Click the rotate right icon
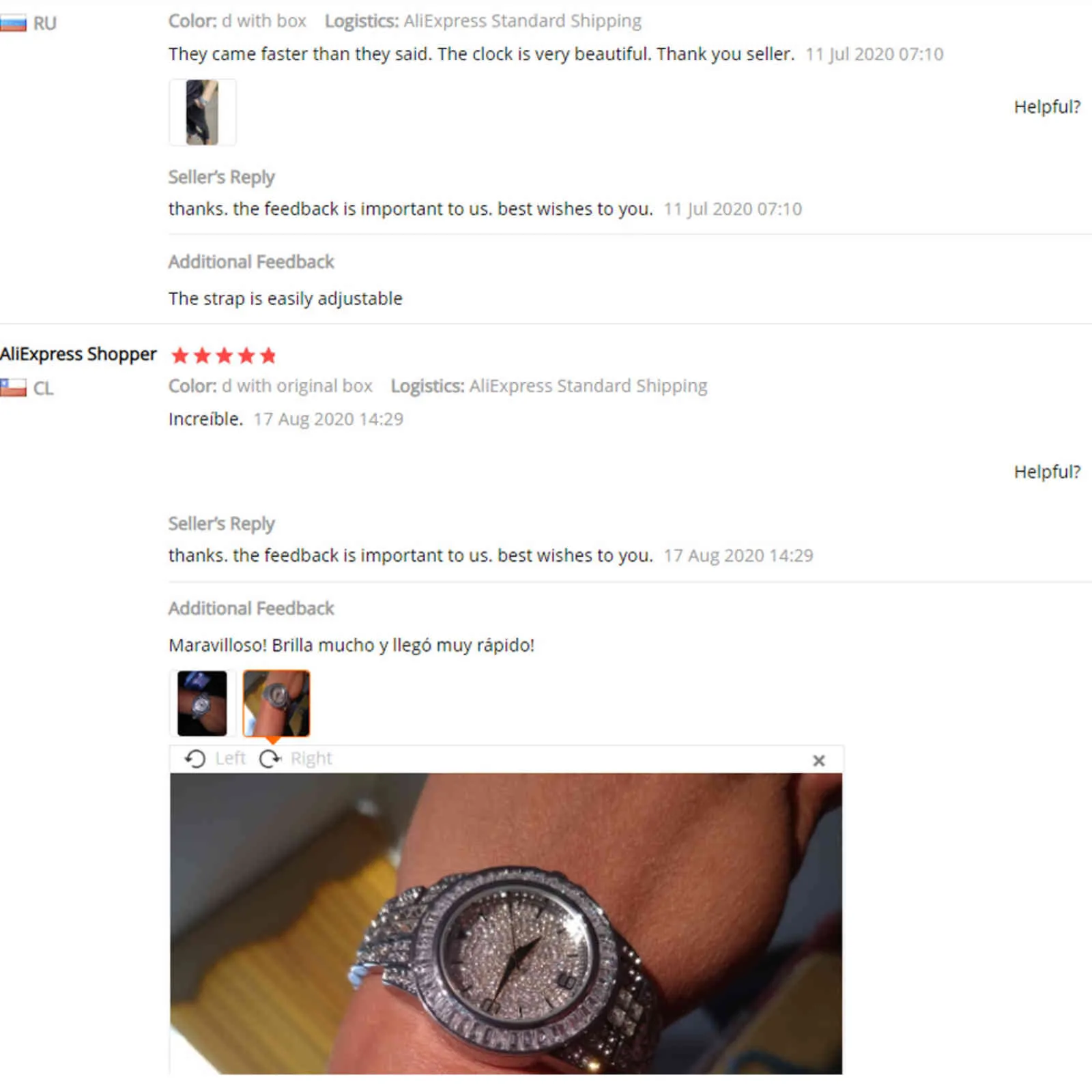1092x1092 pixels. [x=270, y=759]
